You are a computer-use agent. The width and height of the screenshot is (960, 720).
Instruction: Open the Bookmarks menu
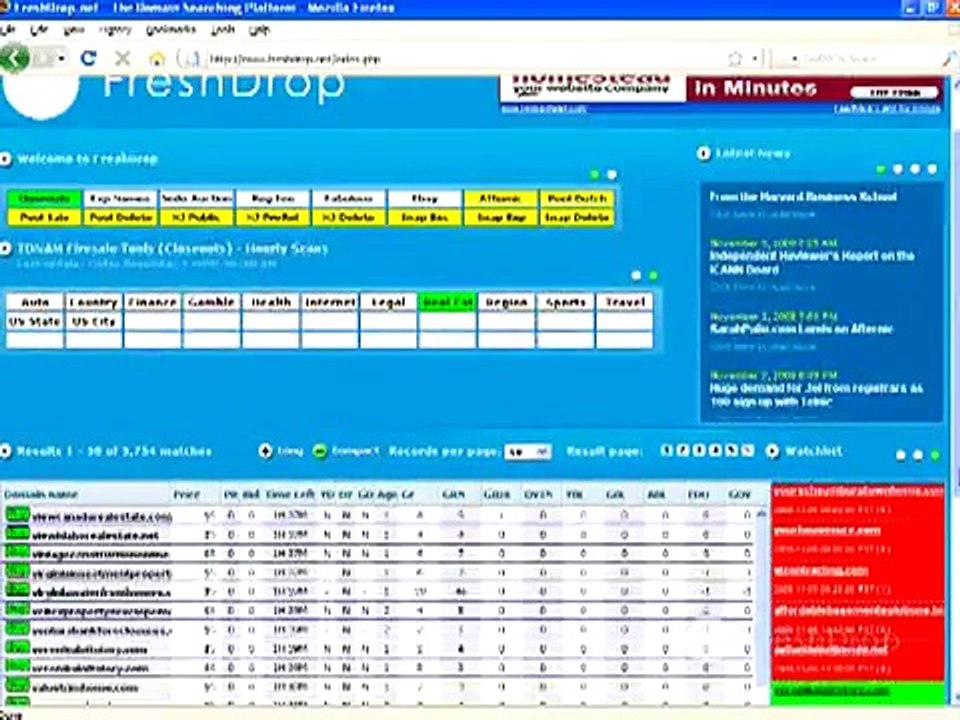pyautogui.click(x=171, y=29)
